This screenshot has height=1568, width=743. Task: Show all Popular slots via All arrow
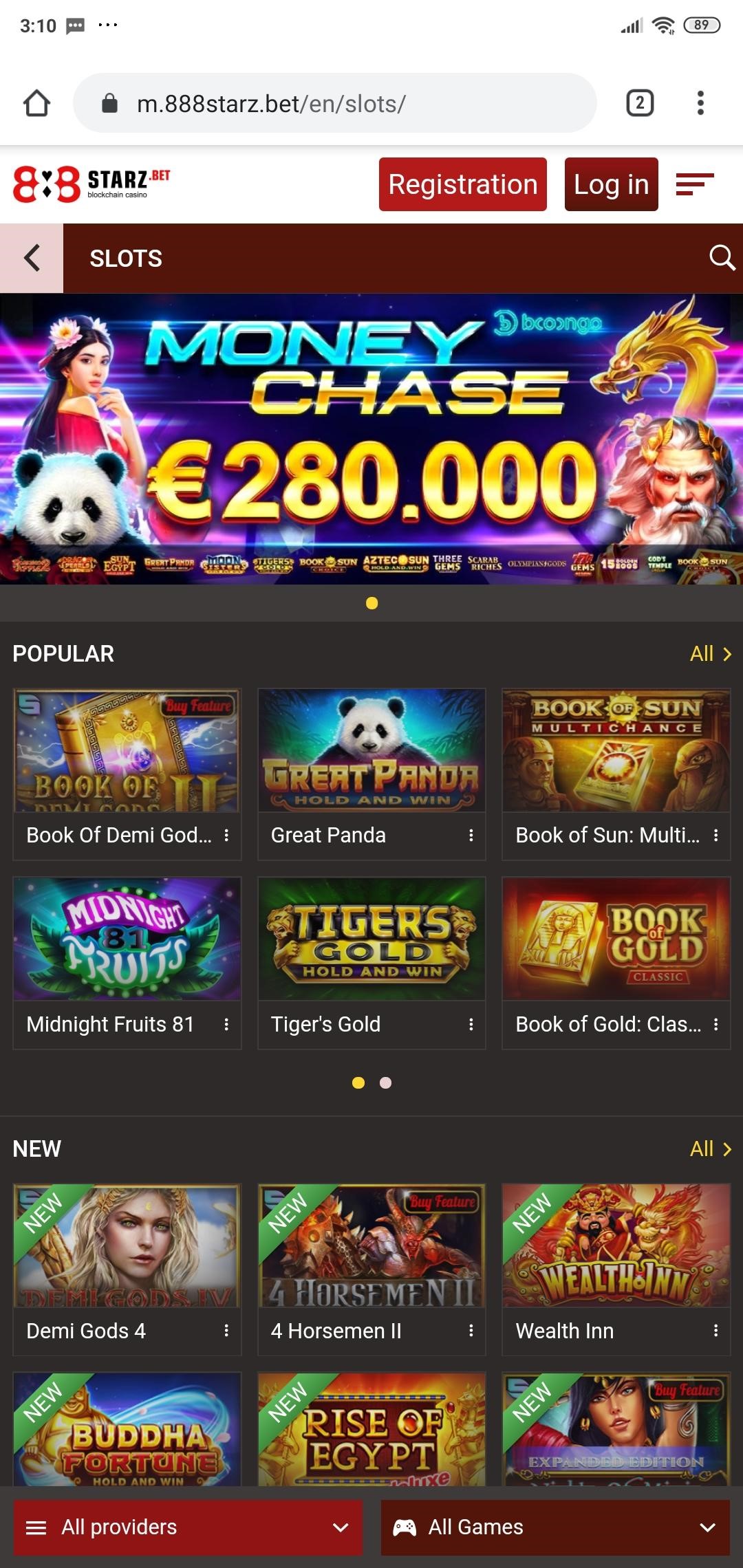tap(711, 653)
